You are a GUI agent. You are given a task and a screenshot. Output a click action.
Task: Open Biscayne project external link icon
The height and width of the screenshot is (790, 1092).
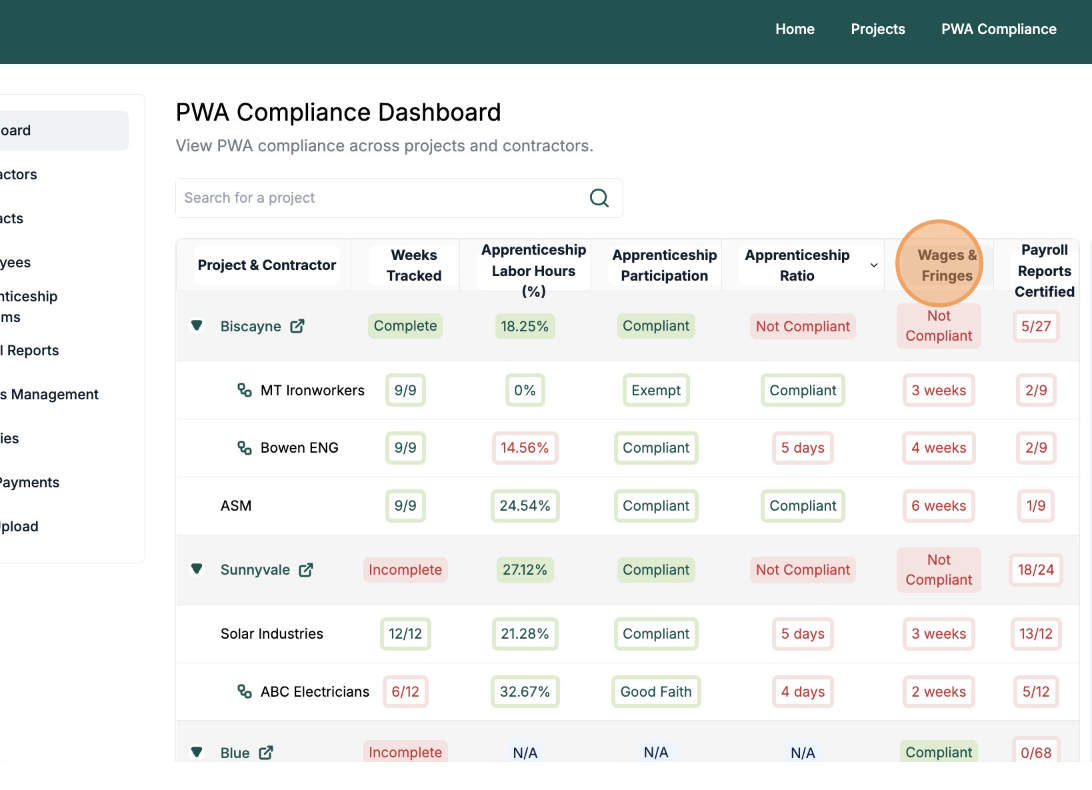point(297,326)
